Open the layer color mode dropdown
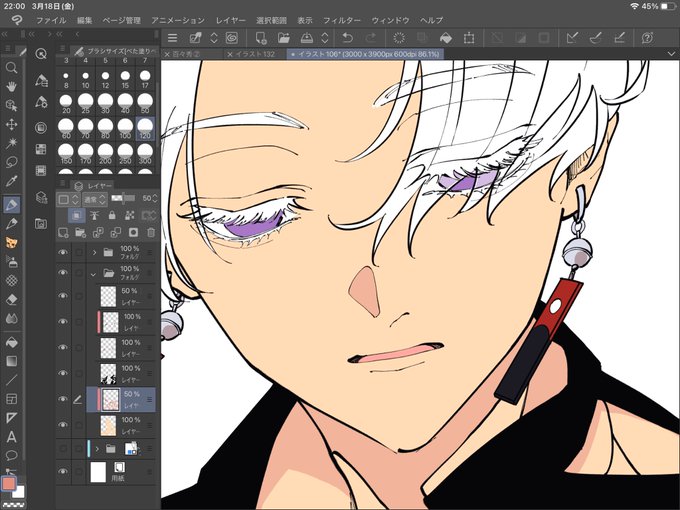Viewport: 680px width, 510px height. tap(69, 199)
